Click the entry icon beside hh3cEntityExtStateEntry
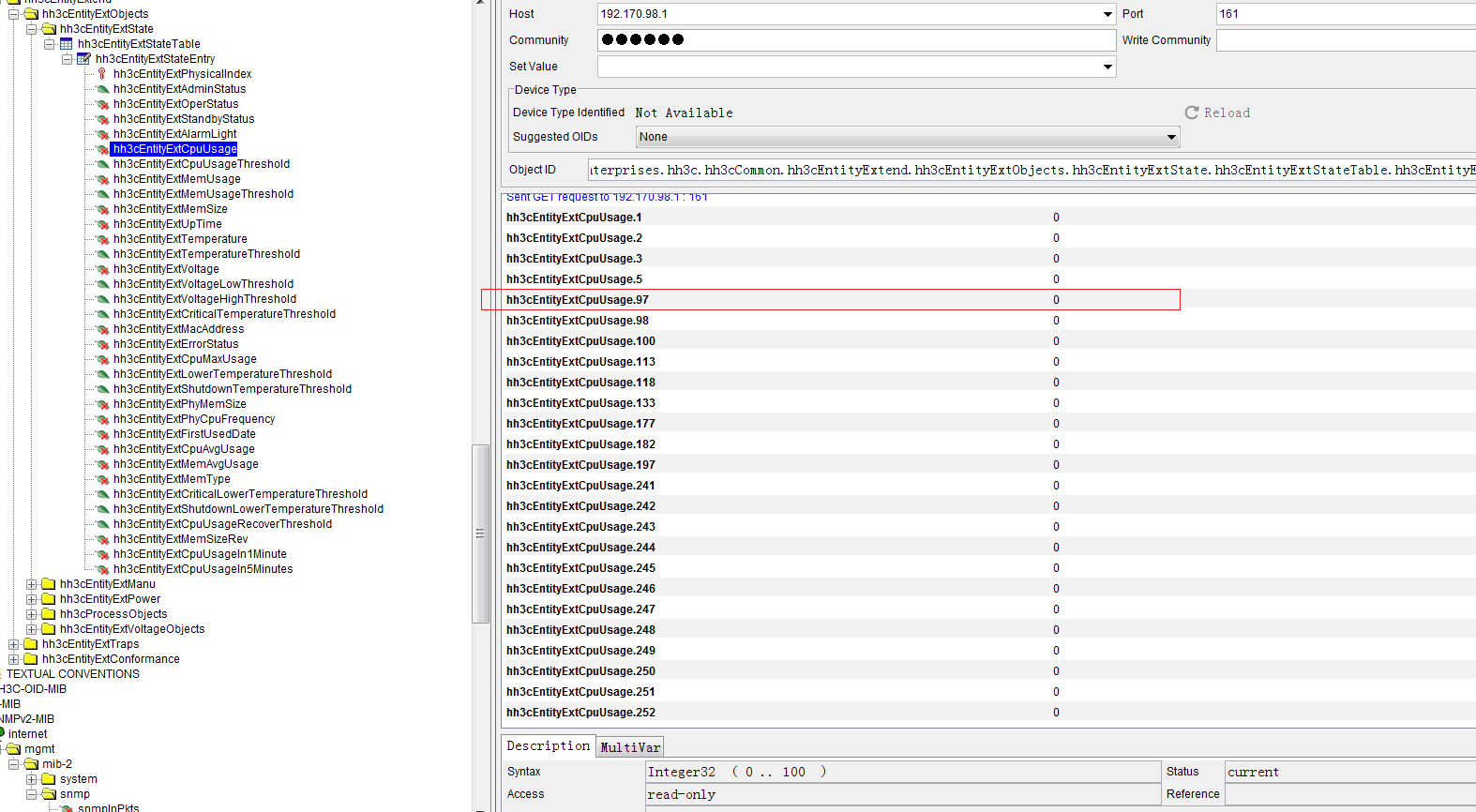Screen dimensions: 1476x812 pyautogui.click(x=84, y=59)
